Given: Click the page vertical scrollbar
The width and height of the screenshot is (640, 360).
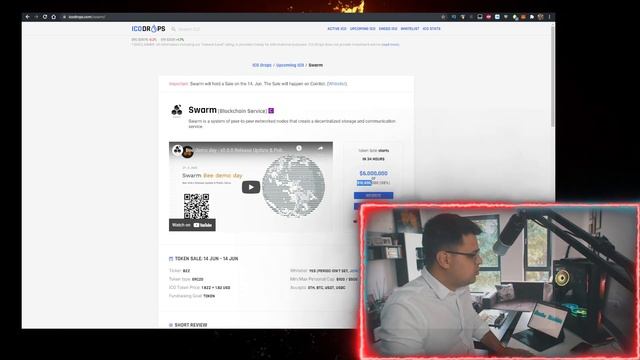Looking at the screenshot, I should 553,76.
